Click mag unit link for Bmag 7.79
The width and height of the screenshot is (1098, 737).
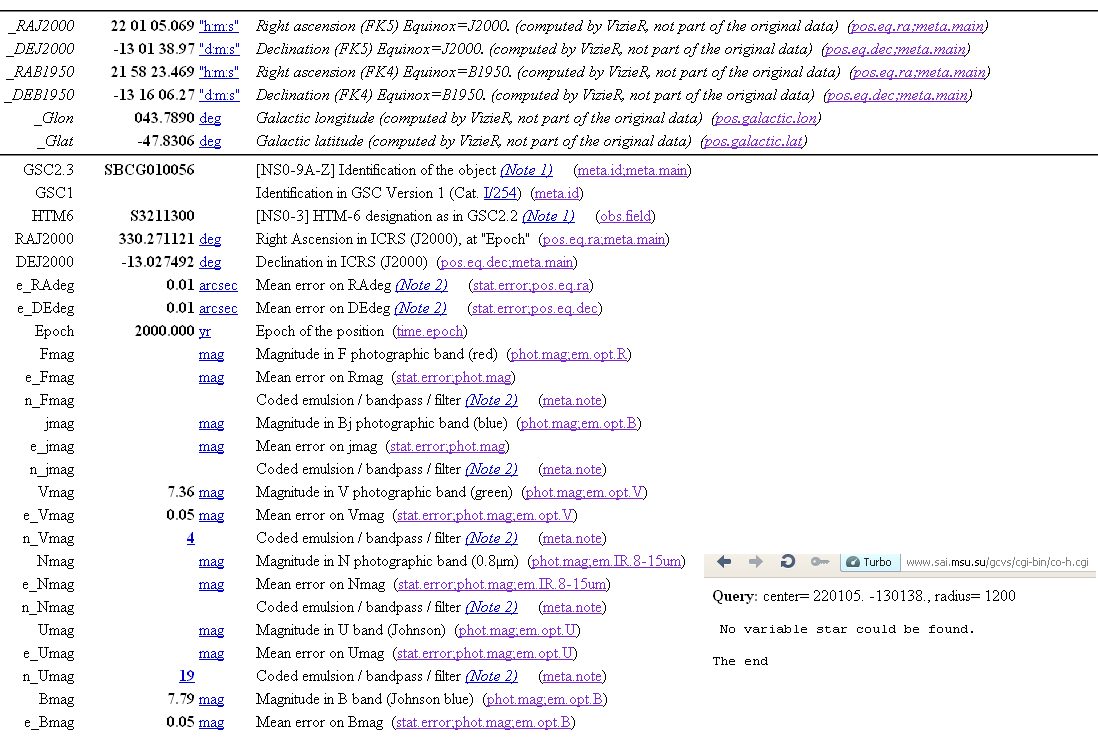[x=211, y=699]
